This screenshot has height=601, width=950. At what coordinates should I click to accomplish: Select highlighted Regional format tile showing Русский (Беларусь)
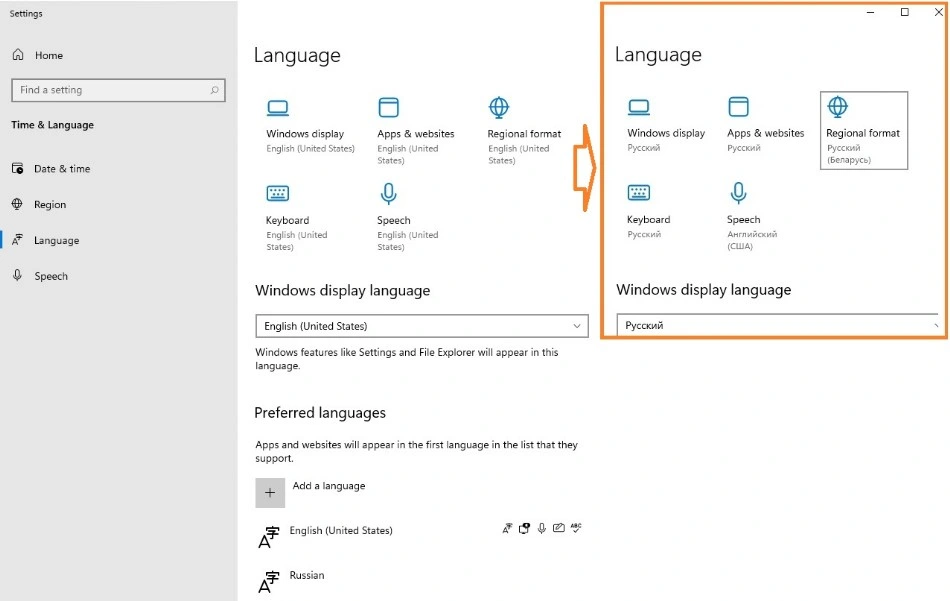click(863, 131)
